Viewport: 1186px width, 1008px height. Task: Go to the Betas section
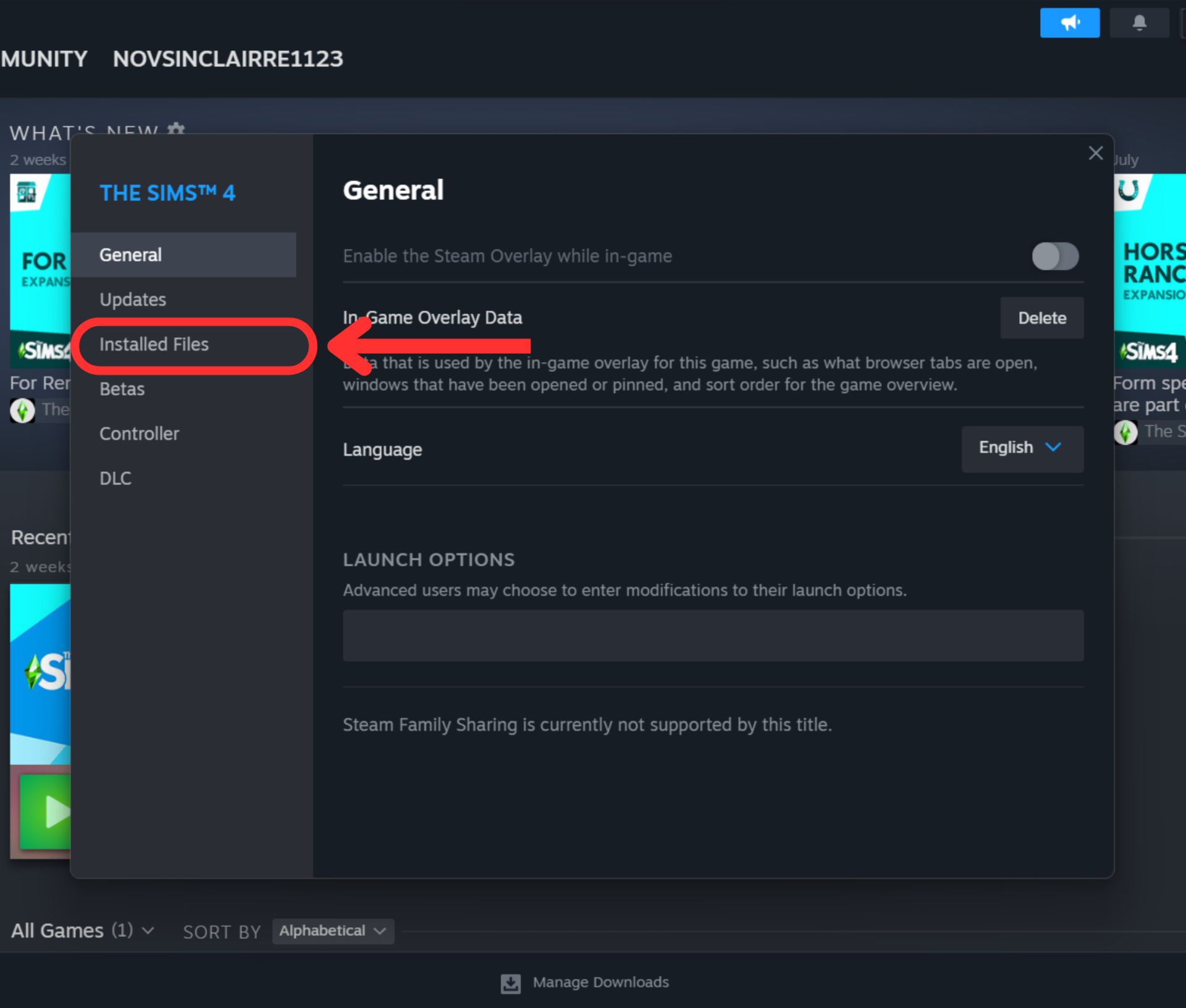pos(122,389)
